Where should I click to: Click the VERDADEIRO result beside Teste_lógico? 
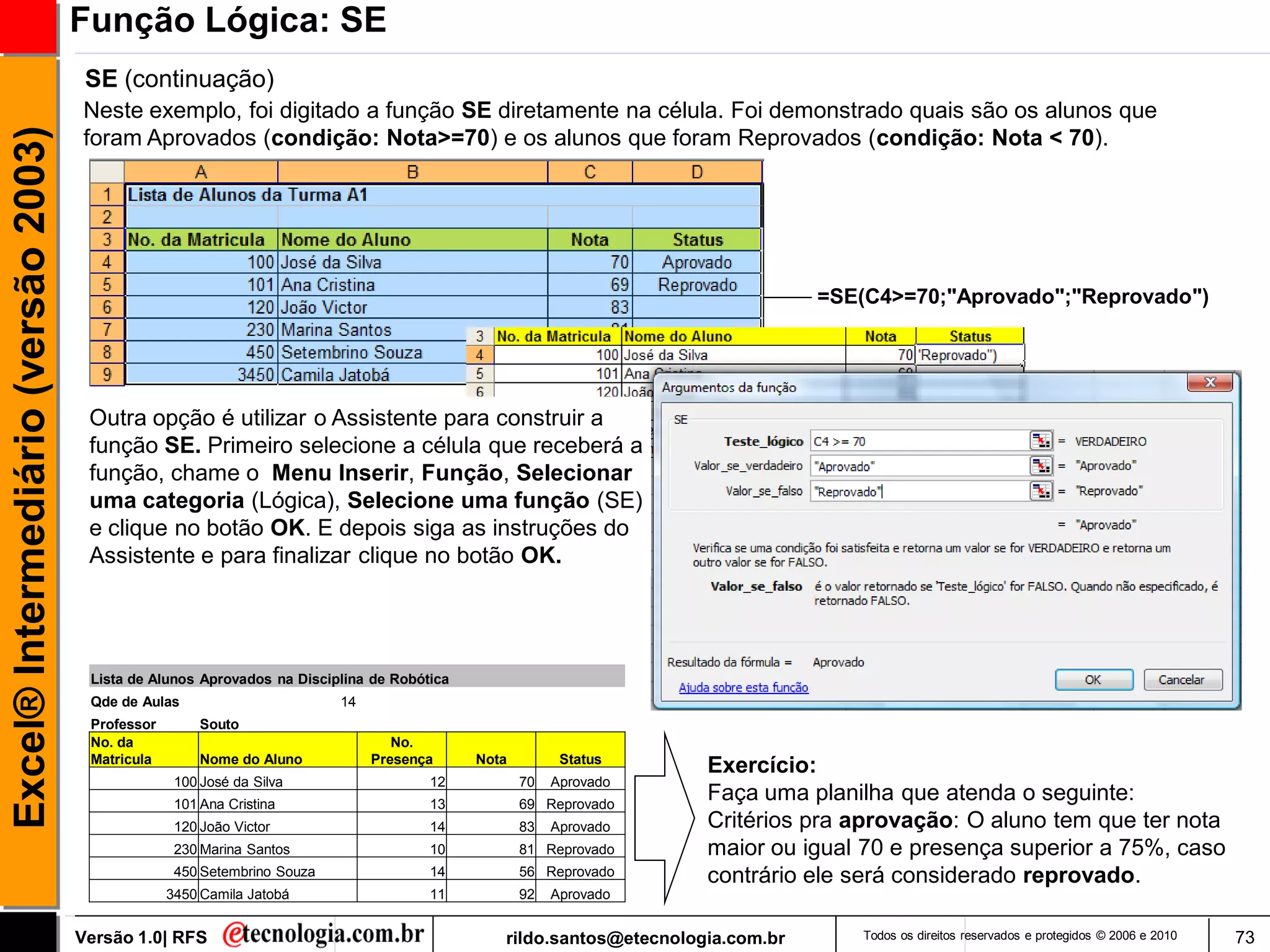[1110, 441]
